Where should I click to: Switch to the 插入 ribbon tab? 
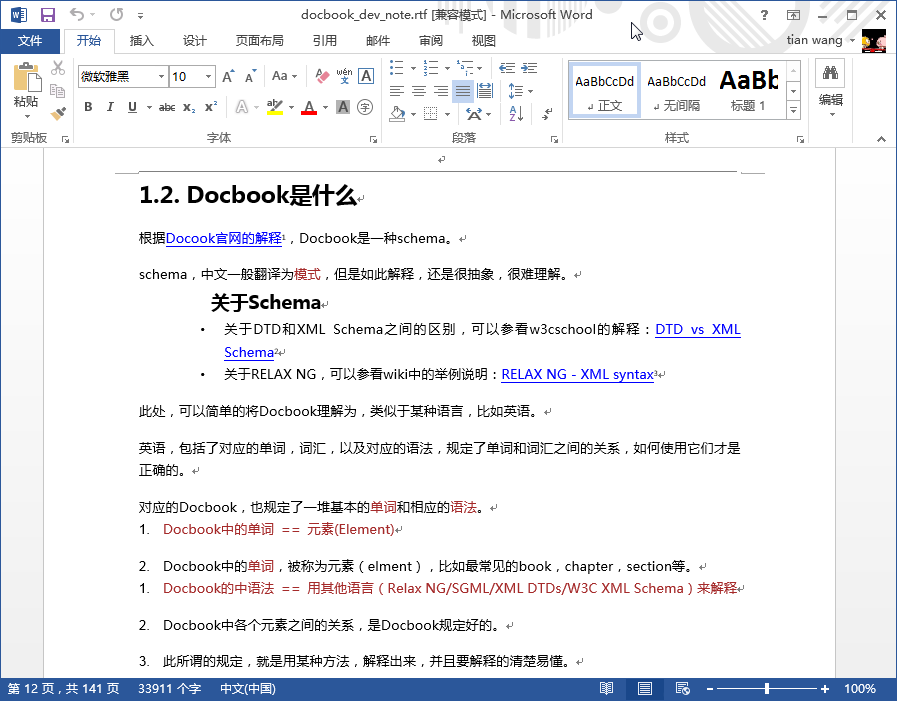coord(141,41)
